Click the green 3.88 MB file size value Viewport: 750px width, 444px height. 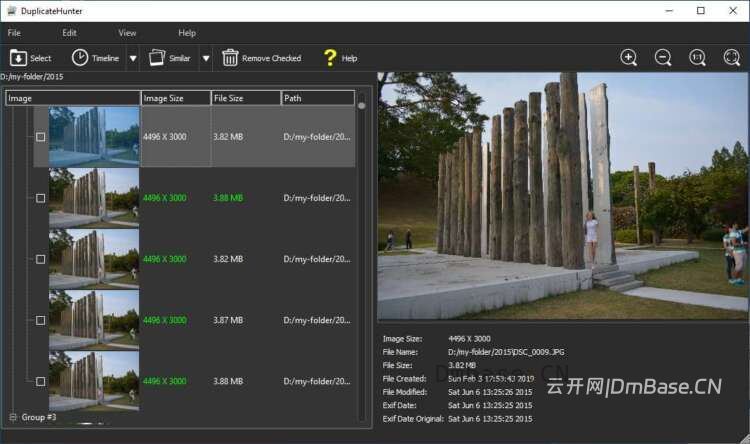click(228, 198)
